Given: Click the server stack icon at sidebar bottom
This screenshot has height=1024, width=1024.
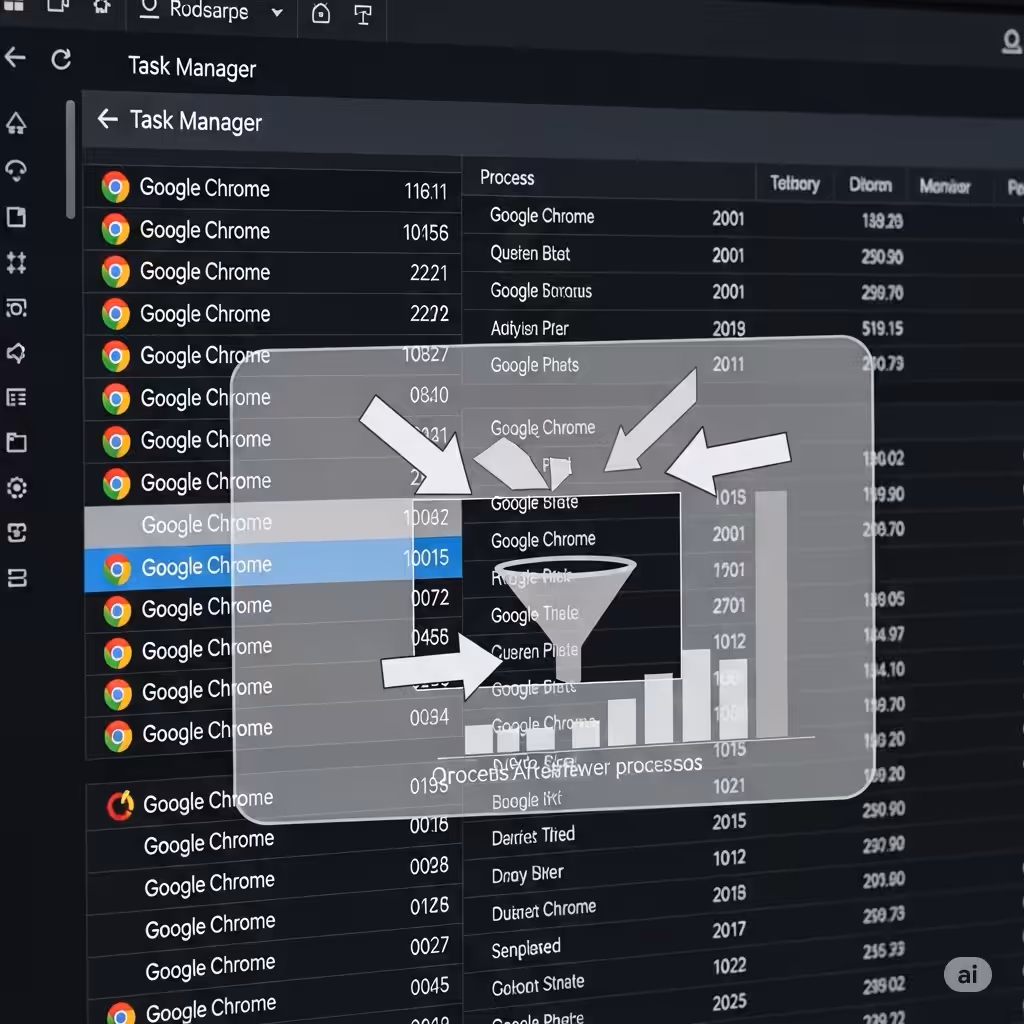Looking at the screenshot, I should coord(17,578).
